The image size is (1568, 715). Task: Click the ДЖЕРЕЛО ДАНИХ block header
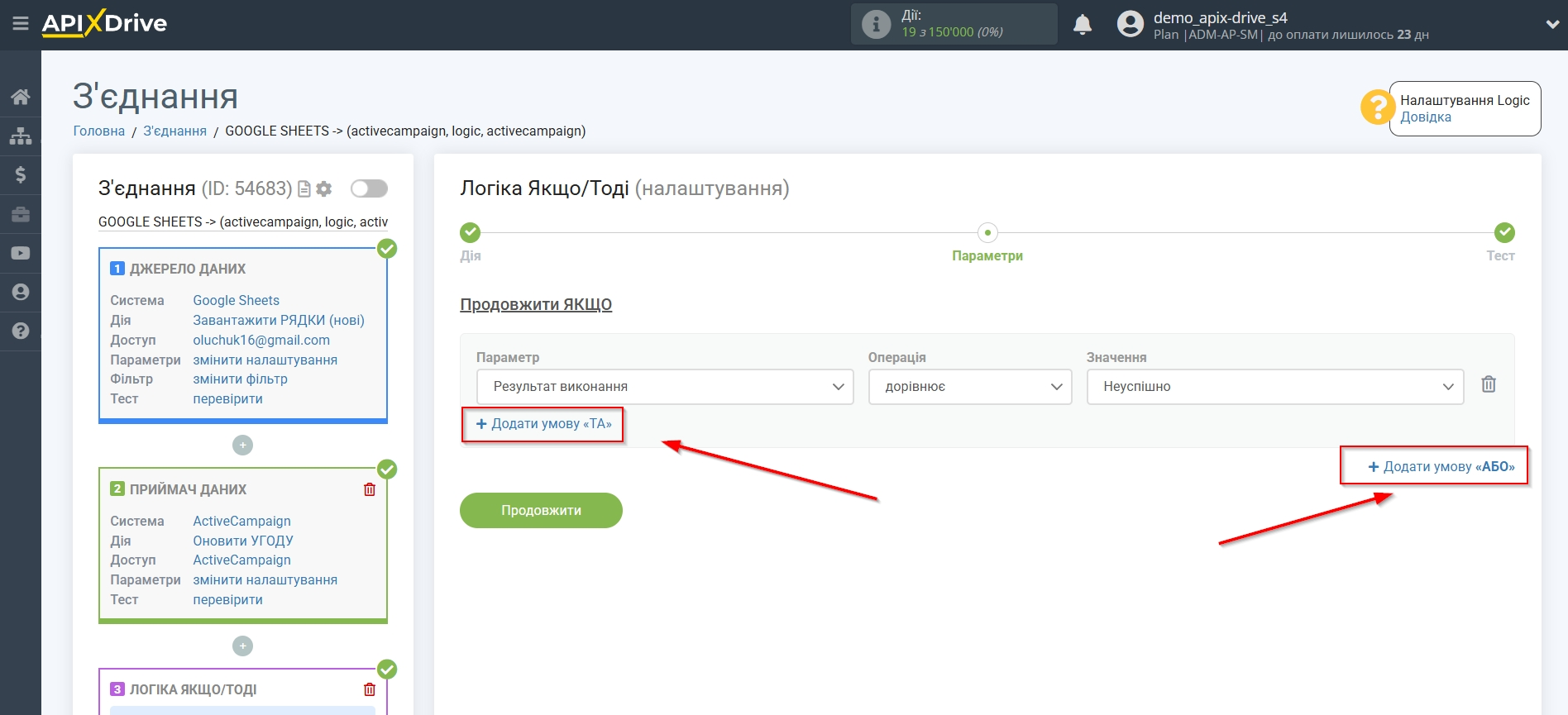(188, 269)
